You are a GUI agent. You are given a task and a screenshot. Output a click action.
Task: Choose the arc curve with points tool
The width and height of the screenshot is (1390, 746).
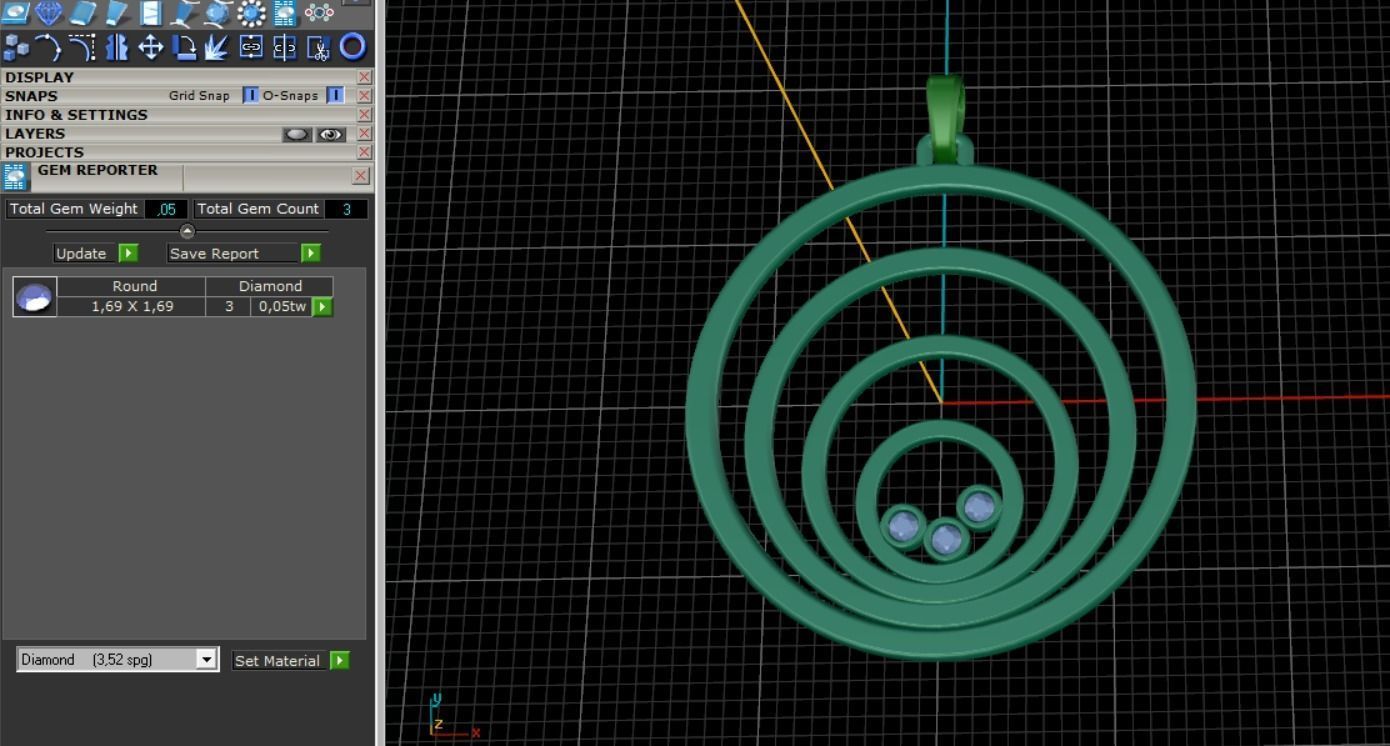(x=49, y=47)
